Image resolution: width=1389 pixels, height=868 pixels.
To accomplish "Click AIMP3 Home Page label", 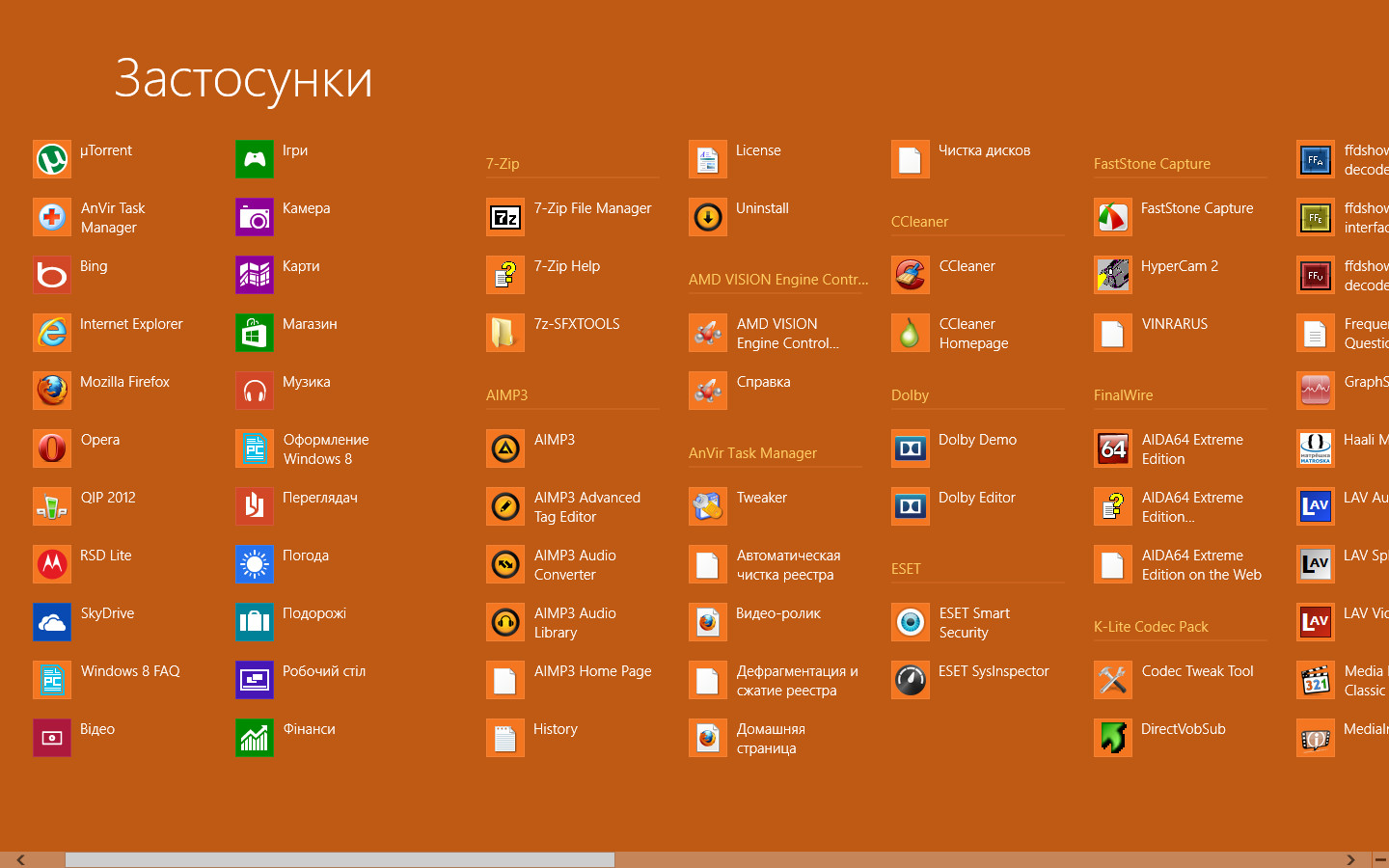I will point(593,671).
